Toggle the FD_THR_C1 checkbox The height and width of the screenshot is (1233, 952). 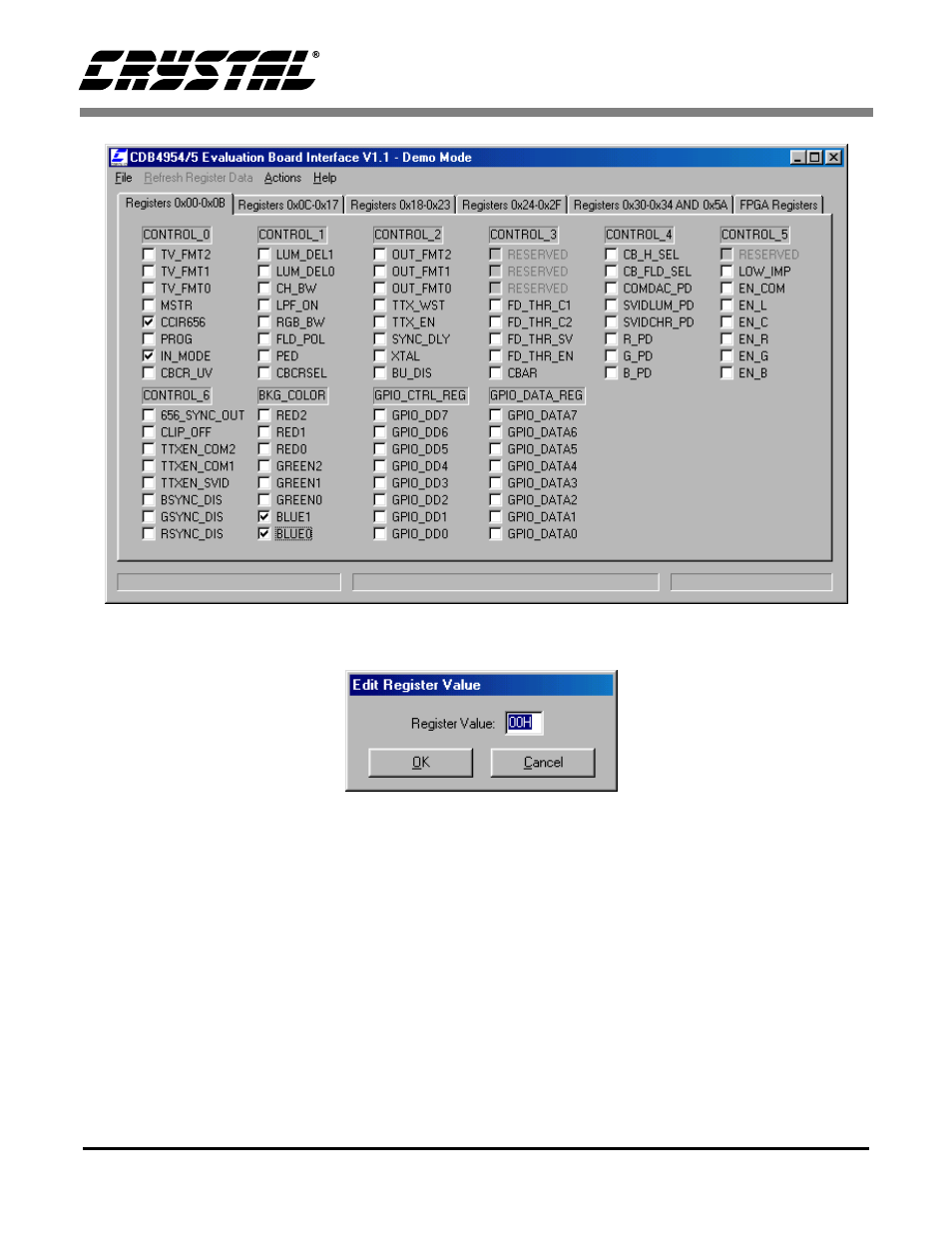click(496, 306)
